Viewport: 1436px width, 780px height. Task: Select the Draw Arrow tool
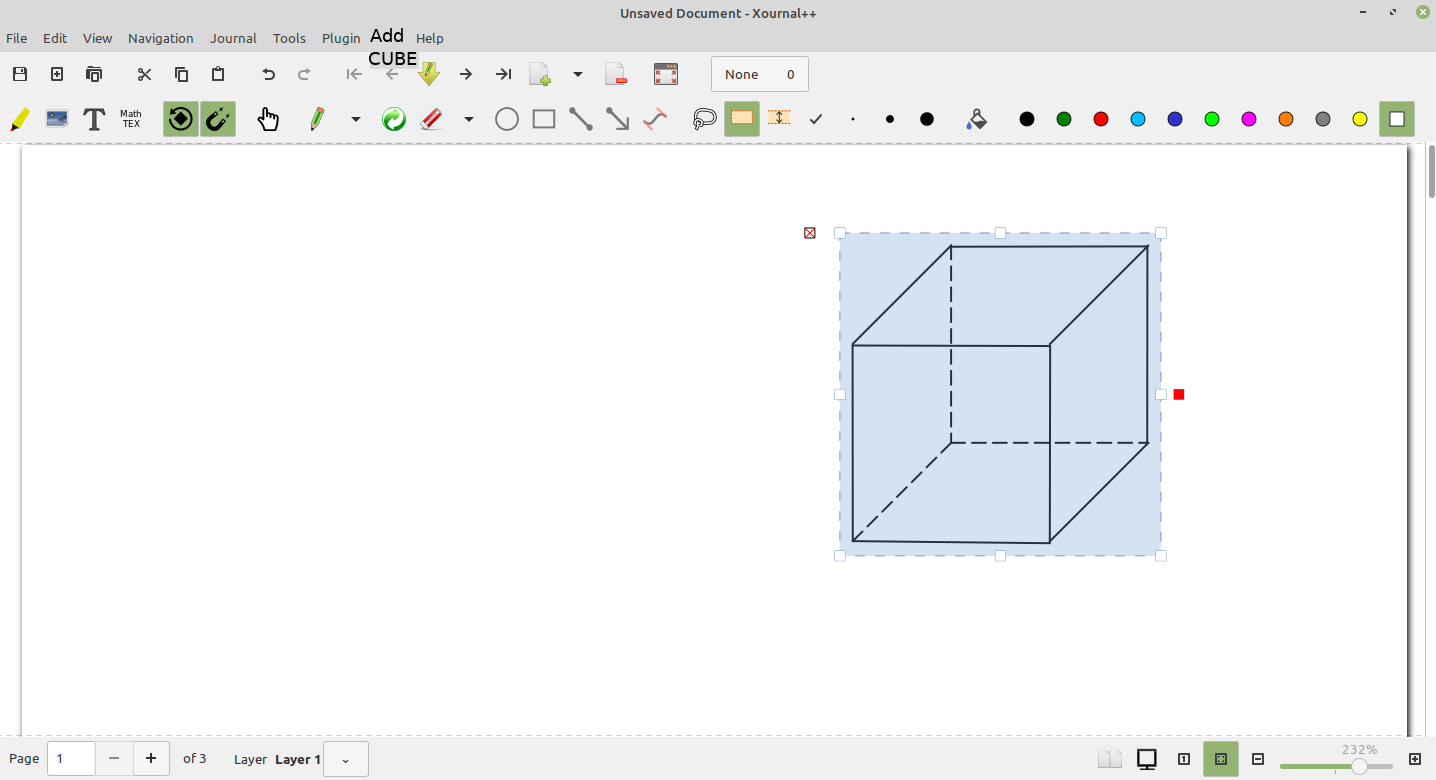pyautogui.click(x=617, y=118)
